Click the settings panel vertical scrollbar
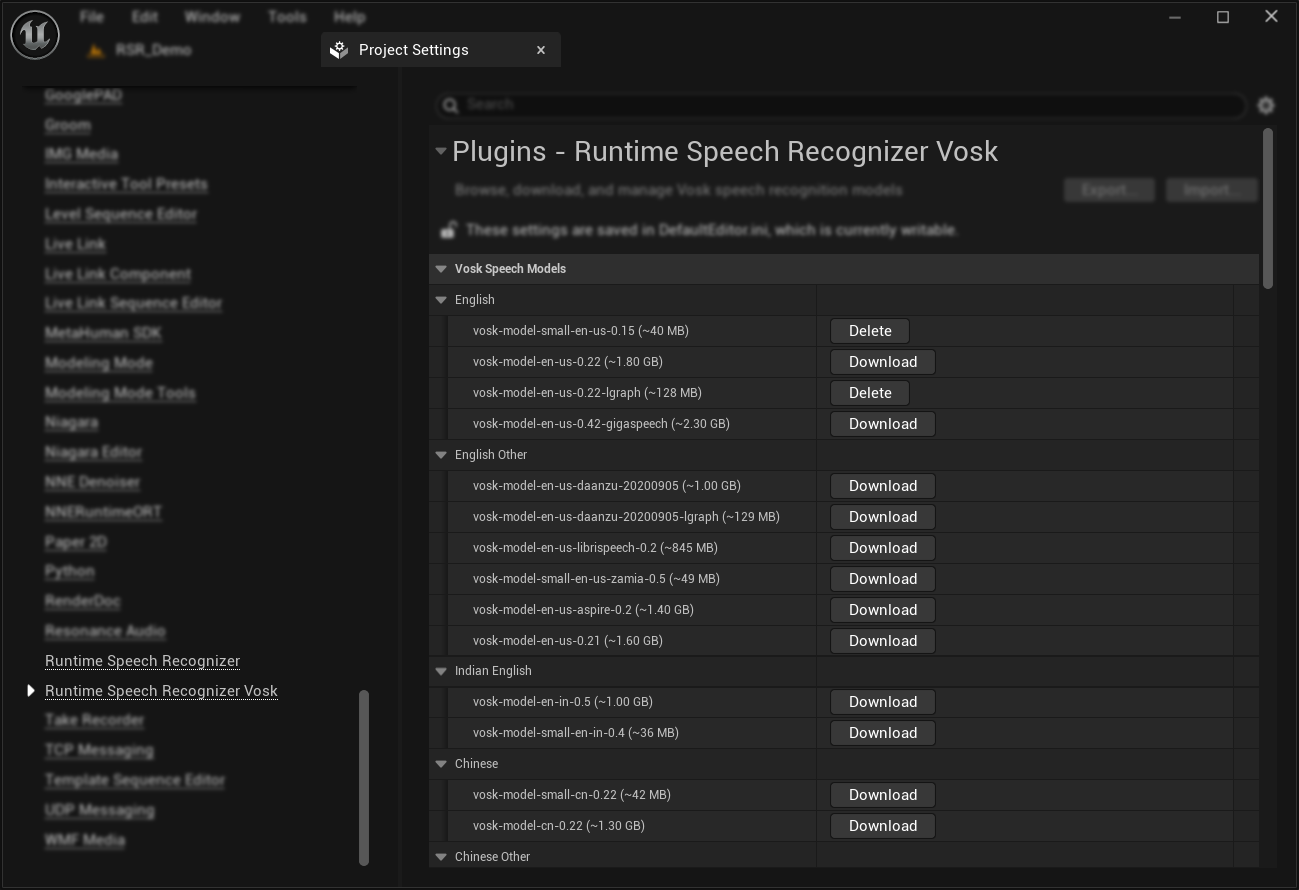Image resolution: width=1299 pixels, height=890 pixels. click(1268, 209)
